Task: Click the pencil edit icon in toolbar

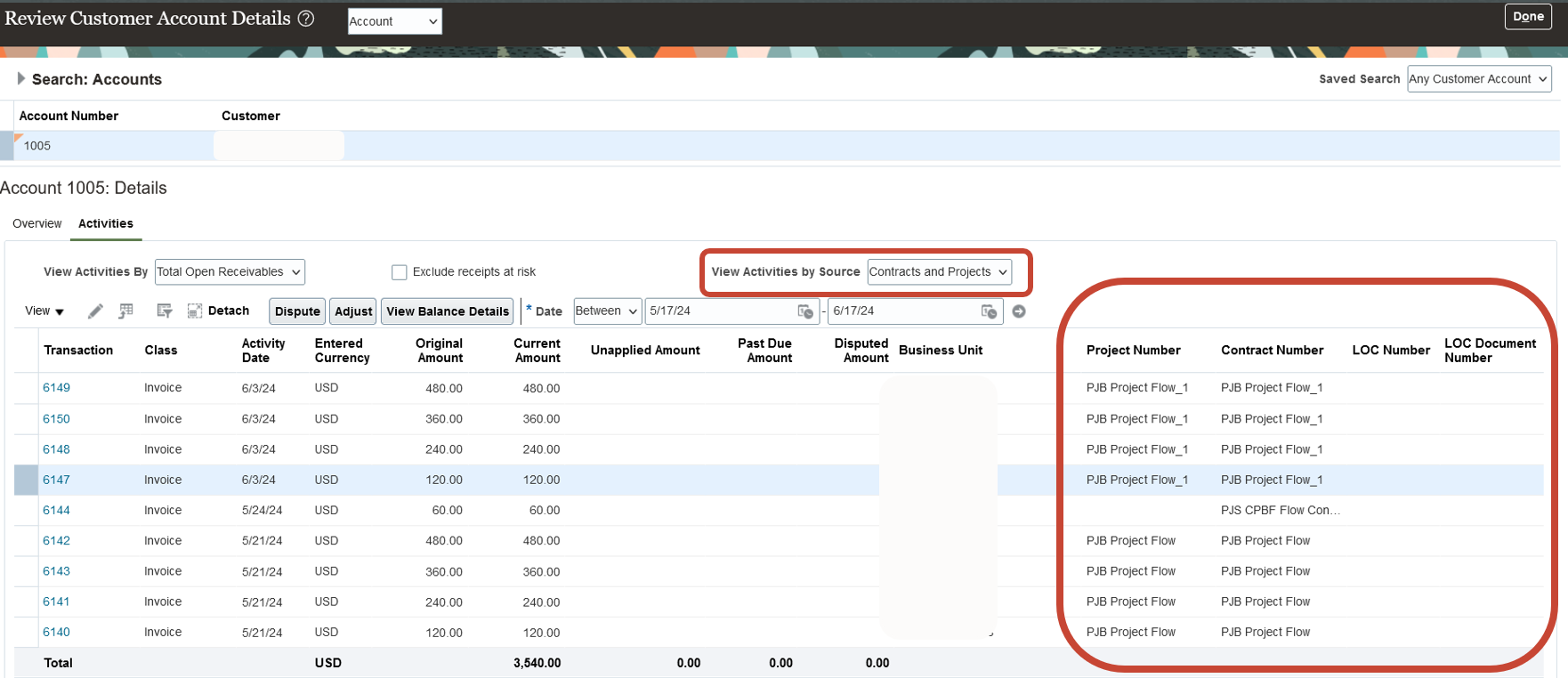Action: tap(95, 311)
